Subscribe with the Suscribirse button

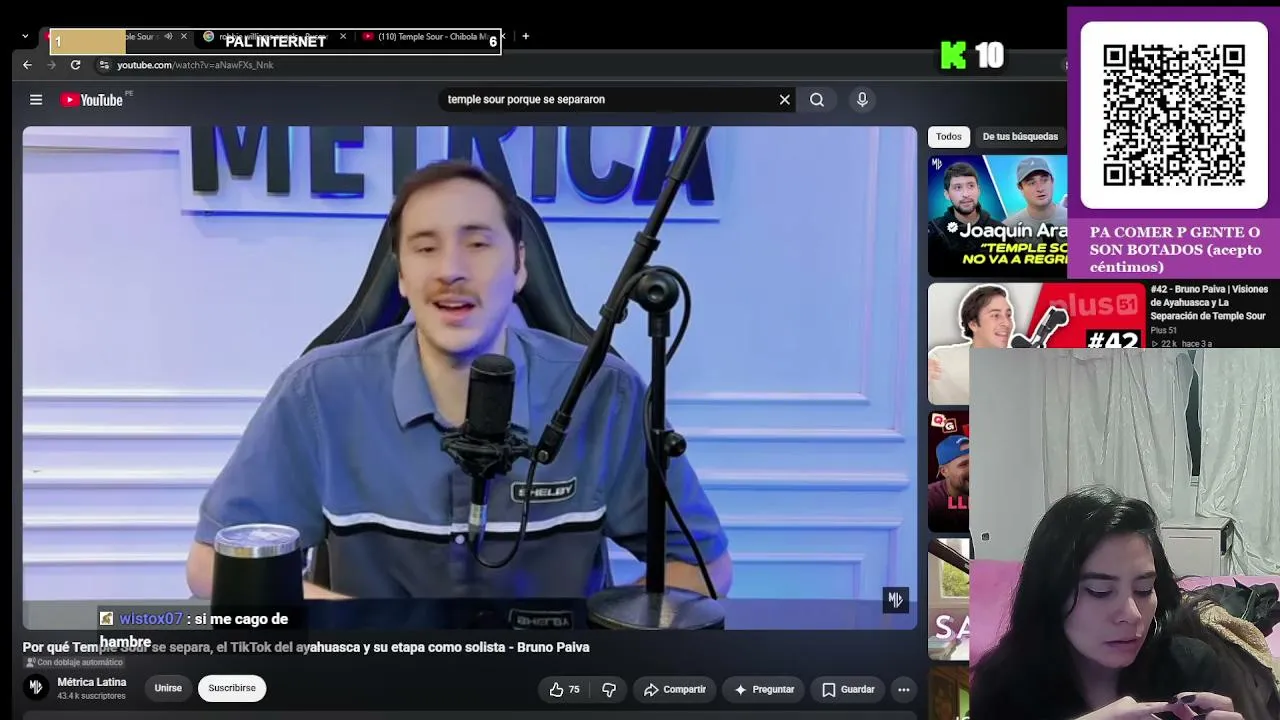(x=232, y=688)
